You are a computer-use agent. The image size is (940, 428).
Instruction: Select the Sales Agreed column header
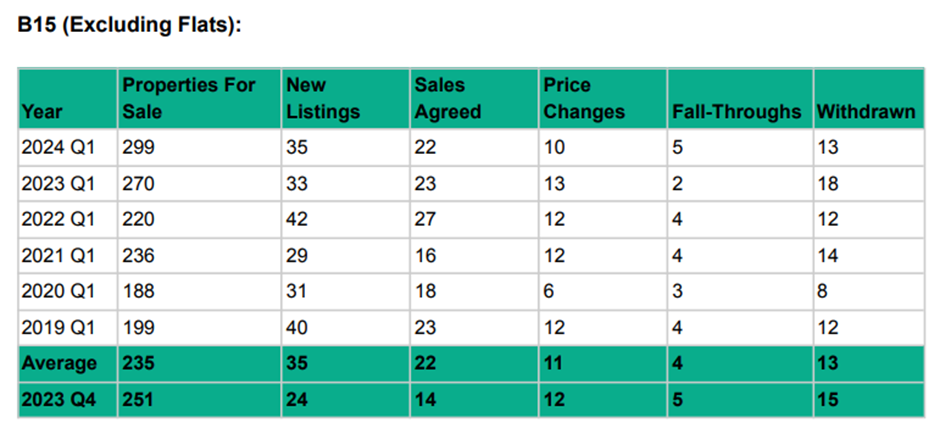447,98
